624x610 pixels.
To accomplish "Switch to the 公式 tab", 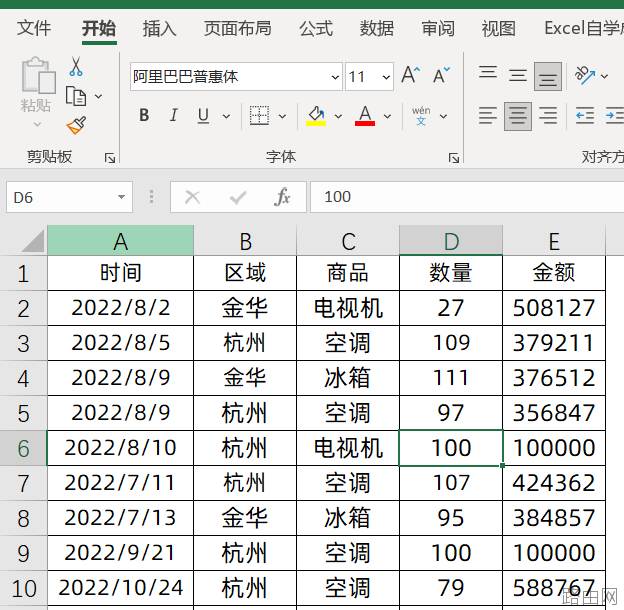I will click(x=316, y=28).
